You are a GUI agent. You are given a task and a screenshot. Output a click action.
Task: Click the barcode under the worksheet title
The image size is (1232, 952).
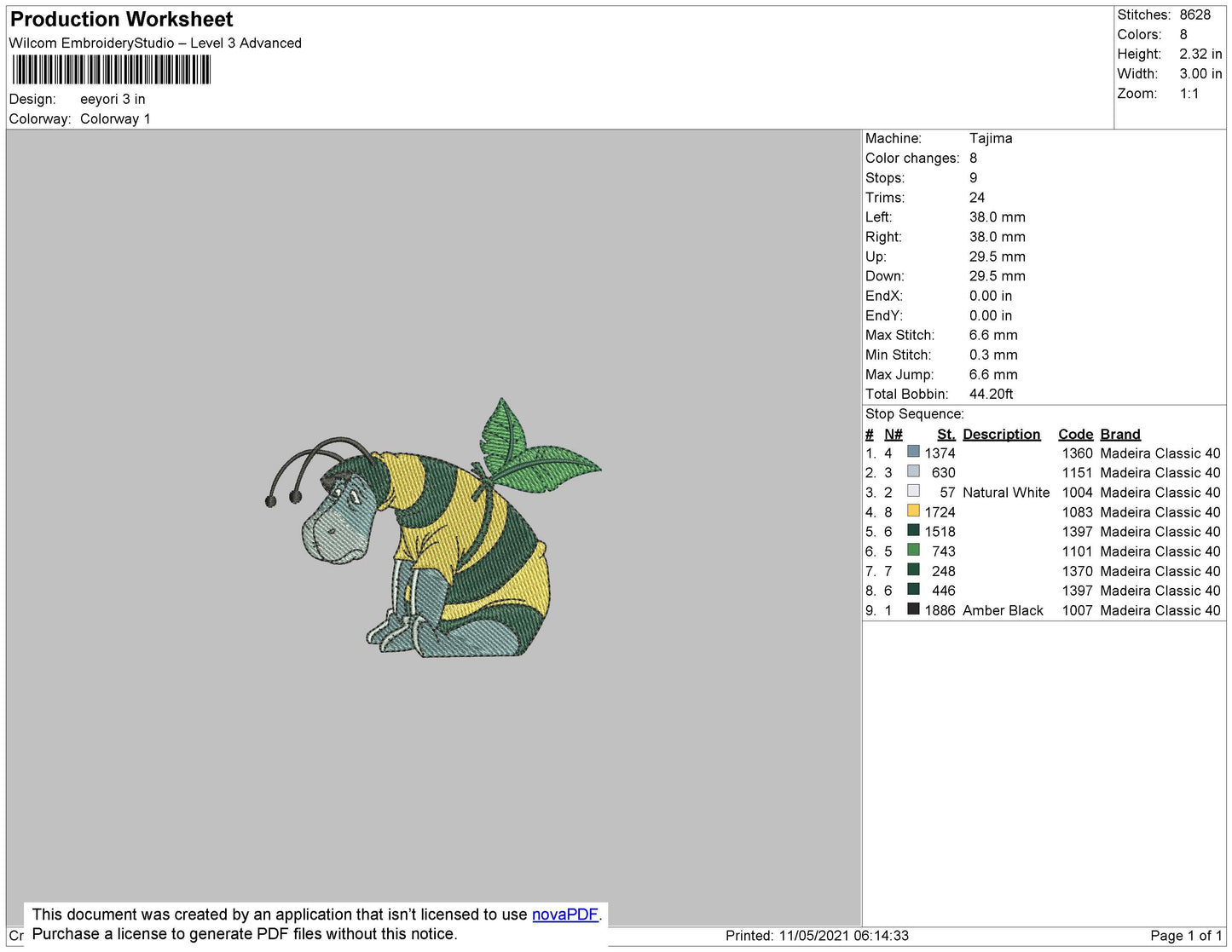click(112, 70)
